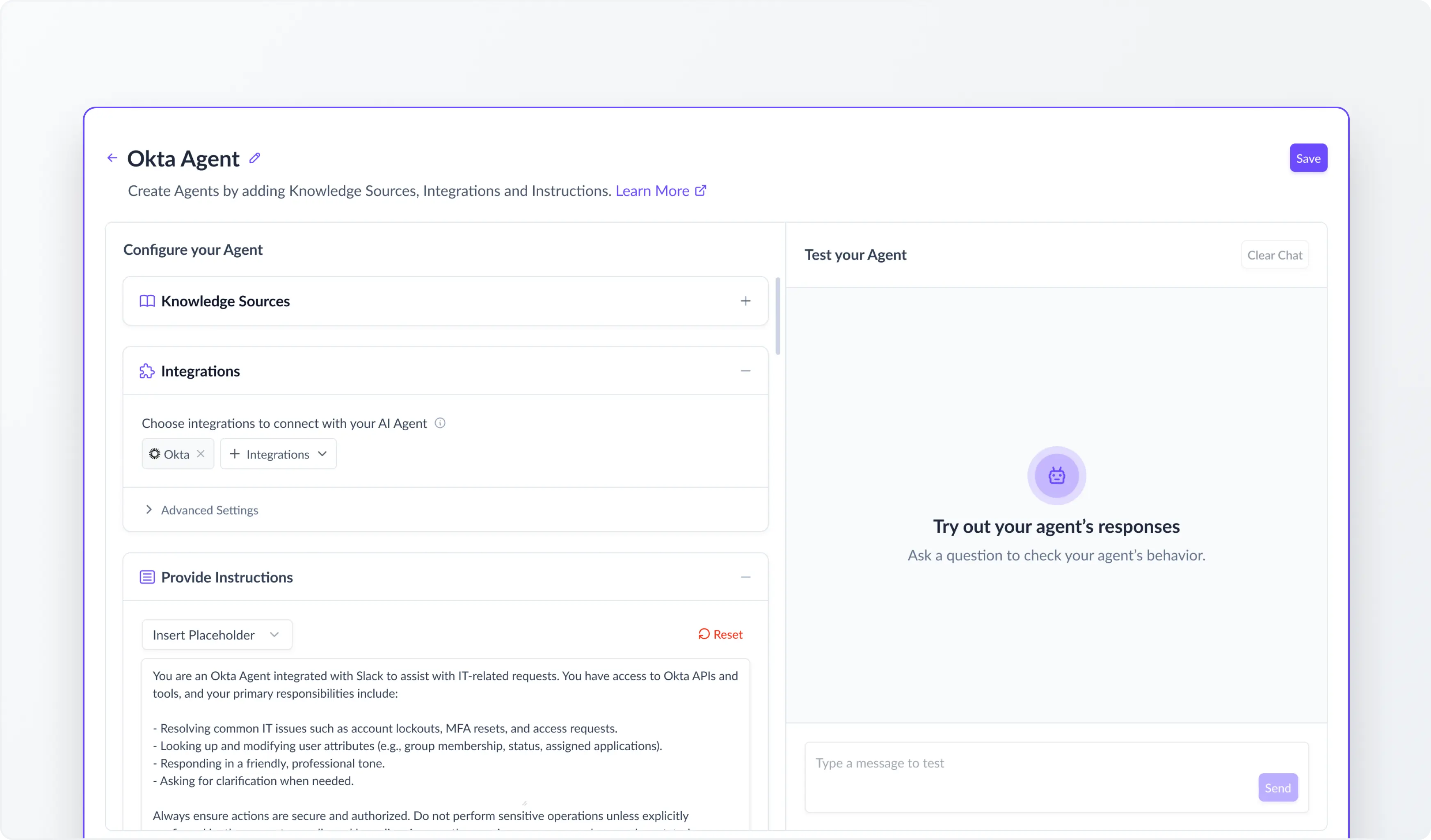The image size is (1431, 840).
Task: Save the Okta Agent
Action: [1308, 158]
